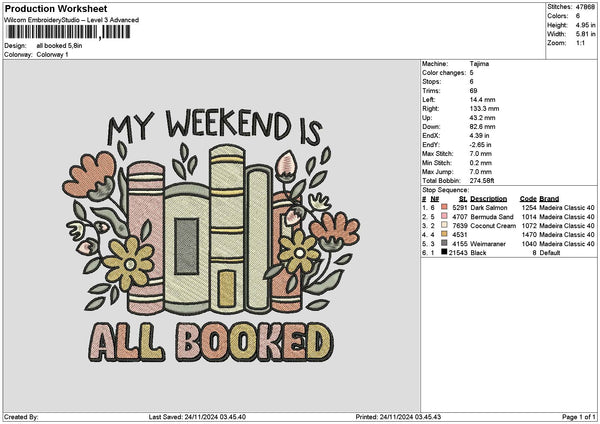Click the Machine value Tajima
Screen dimensions: 600x424
pyautogui.click(x=480, y=63)
